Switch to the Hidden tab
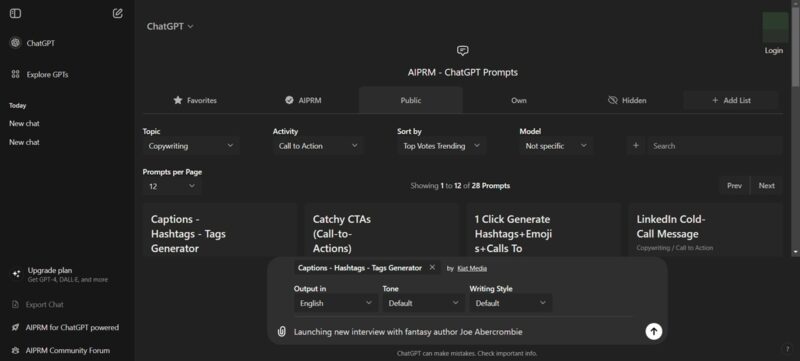Screen dimensions: 800x361 [627, 100]
